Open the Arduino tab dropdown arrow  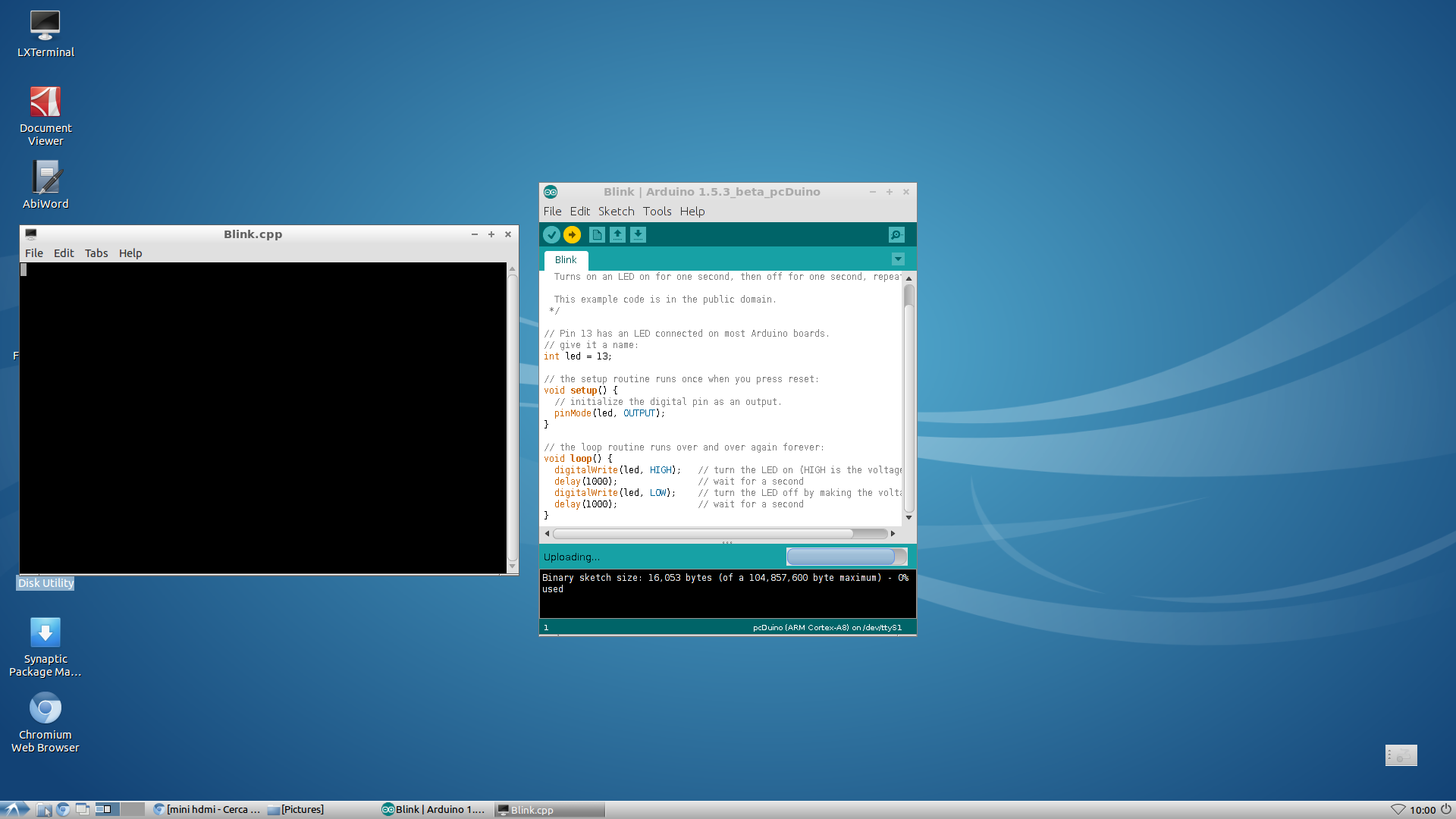(898, 259)
